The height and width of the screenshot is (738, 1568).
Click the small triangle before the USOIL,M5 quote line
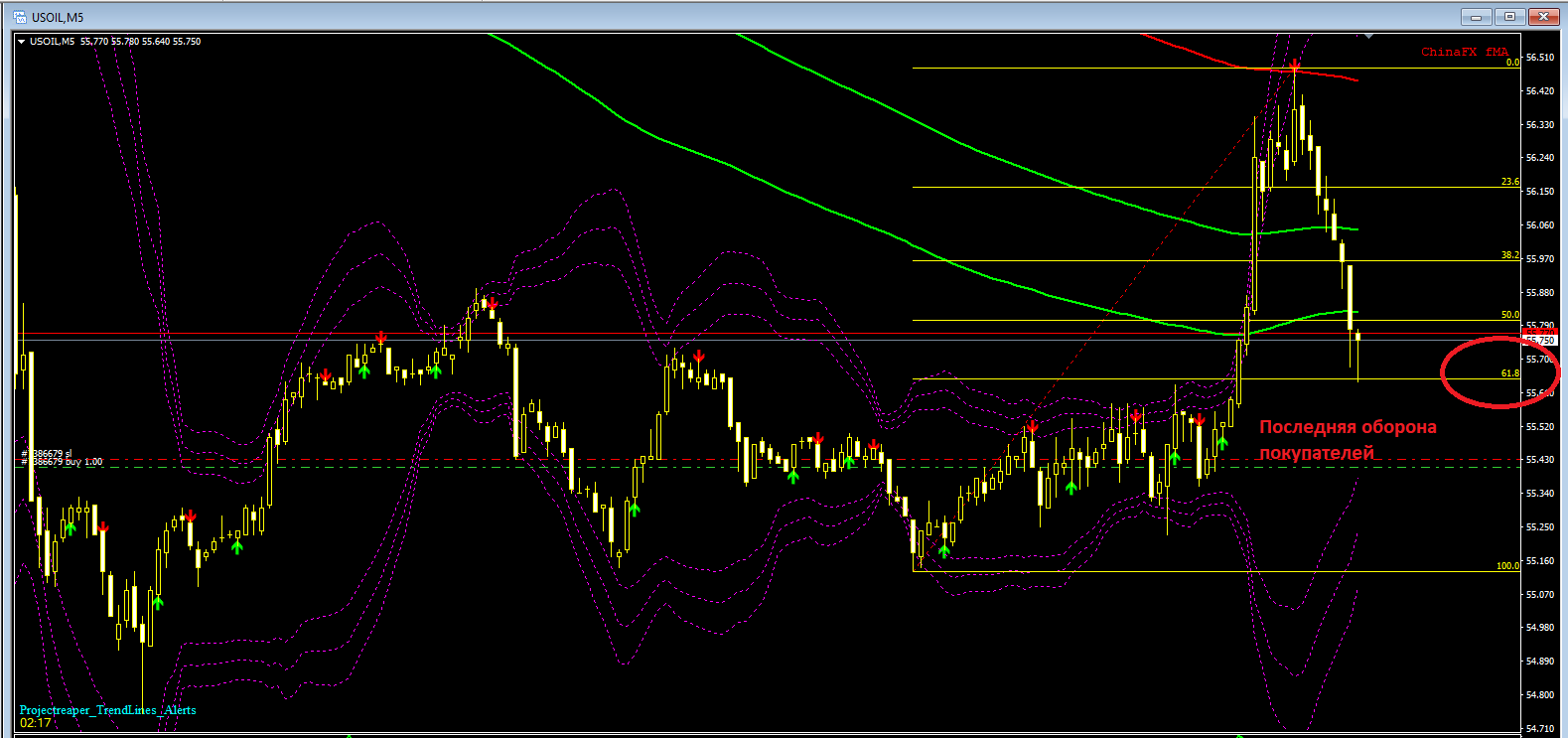[x=22, y=42]
